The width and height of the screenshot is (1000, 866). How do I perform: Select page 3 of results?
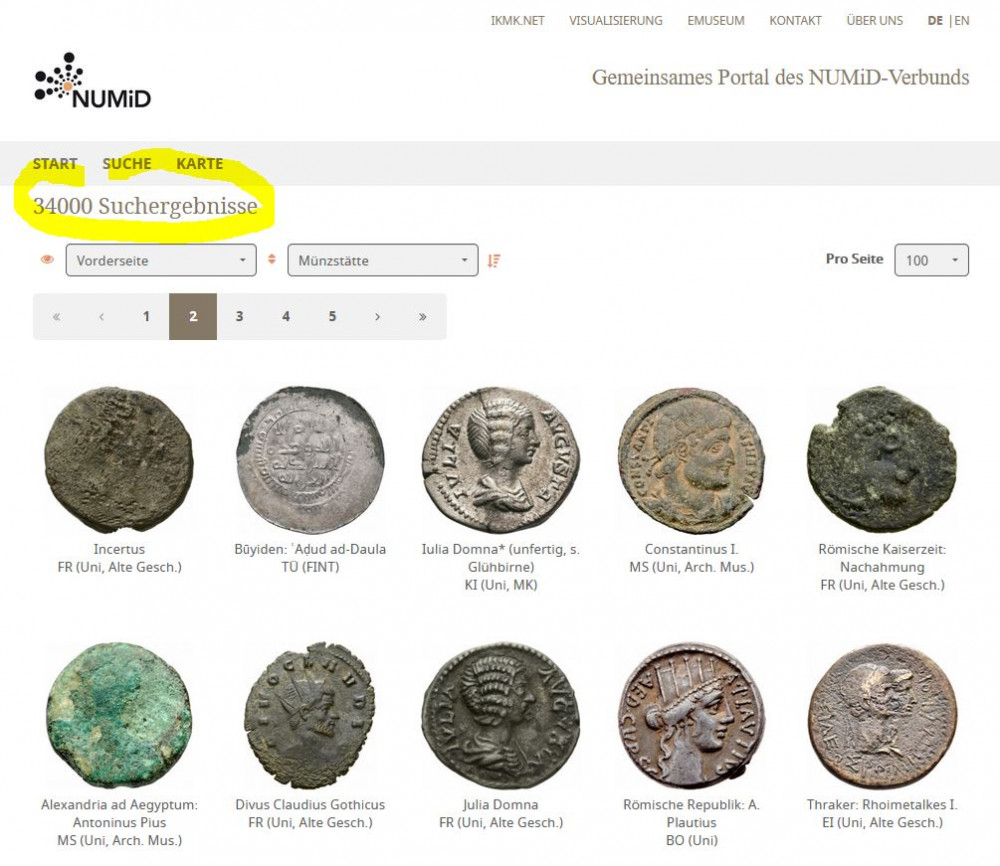tap(239, 317)
